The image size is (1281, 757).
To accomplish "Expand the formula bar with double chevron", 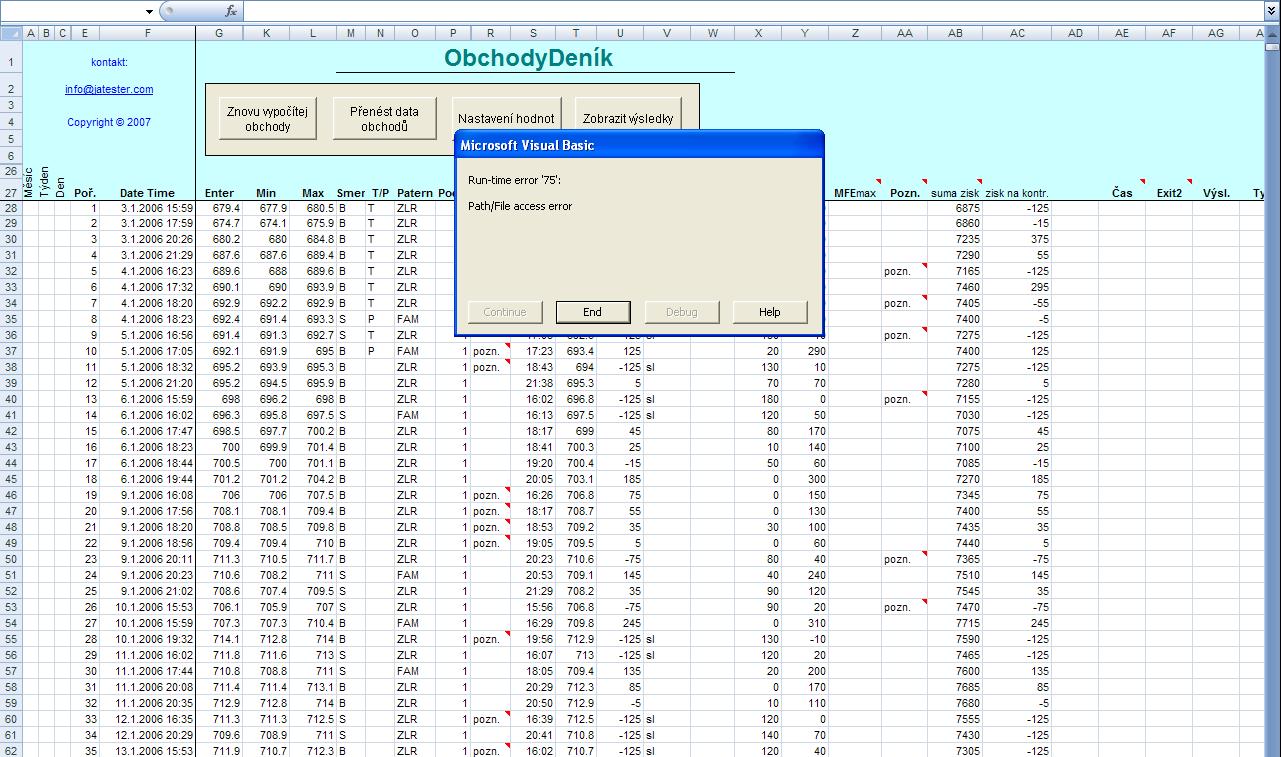I will pos(1272,11).
